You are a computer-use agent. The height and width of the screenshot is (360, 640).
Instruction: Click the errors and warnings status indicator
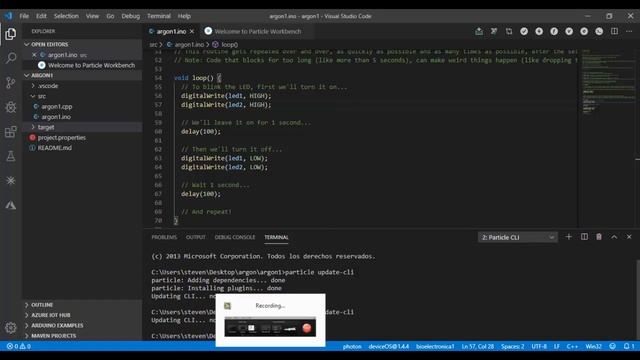pyautogui.click(x=19, y=346)
